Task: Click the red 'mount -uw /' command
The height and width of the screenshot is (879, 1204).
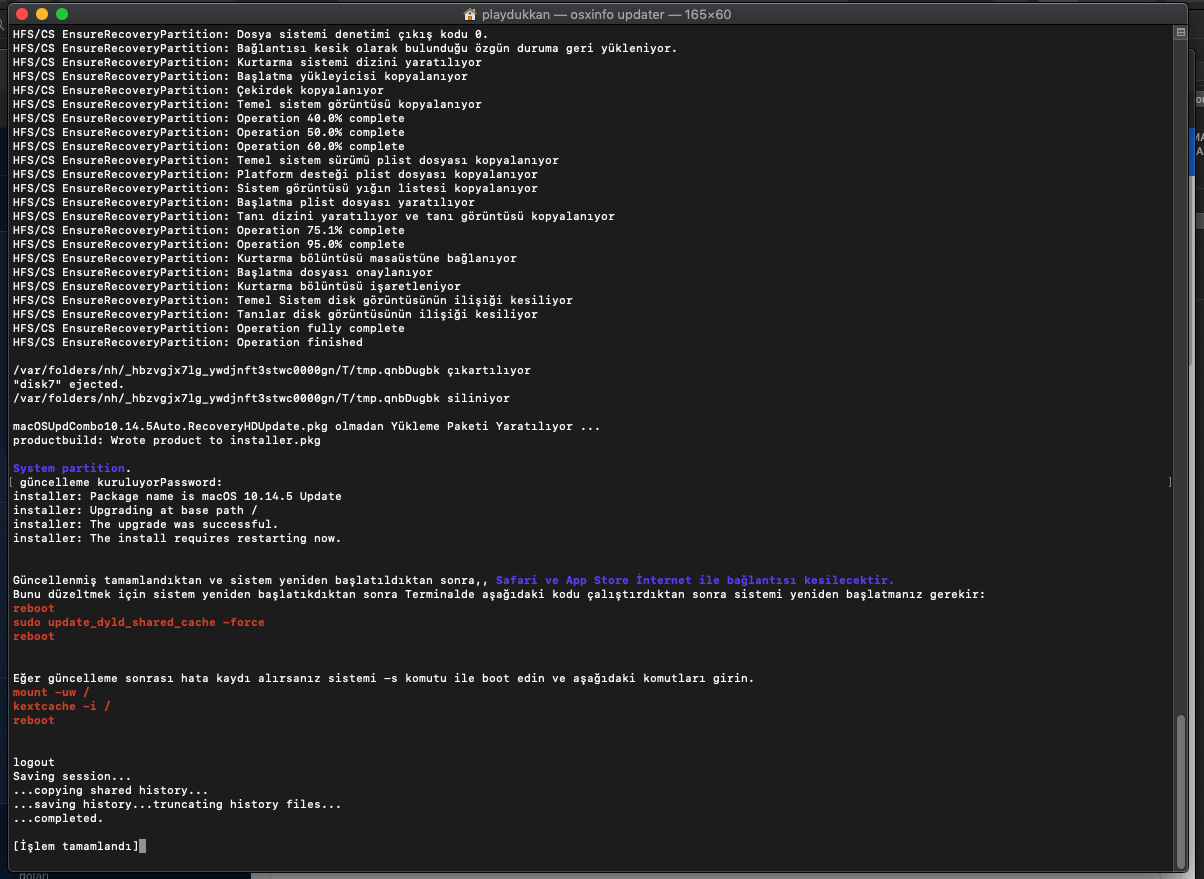Action: point(51,692)
